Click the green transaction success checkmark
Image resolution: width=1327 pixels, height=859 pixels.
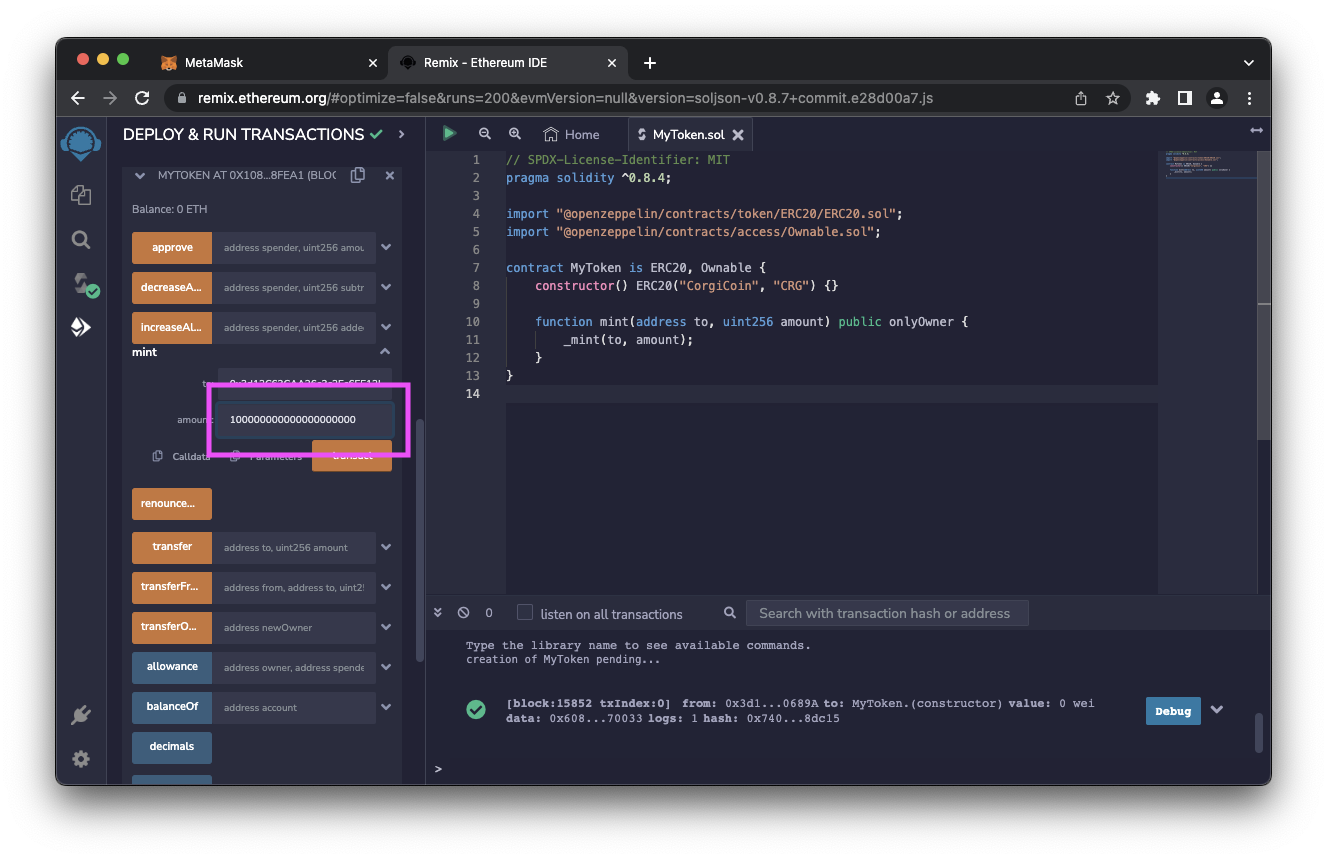(476, 710)
